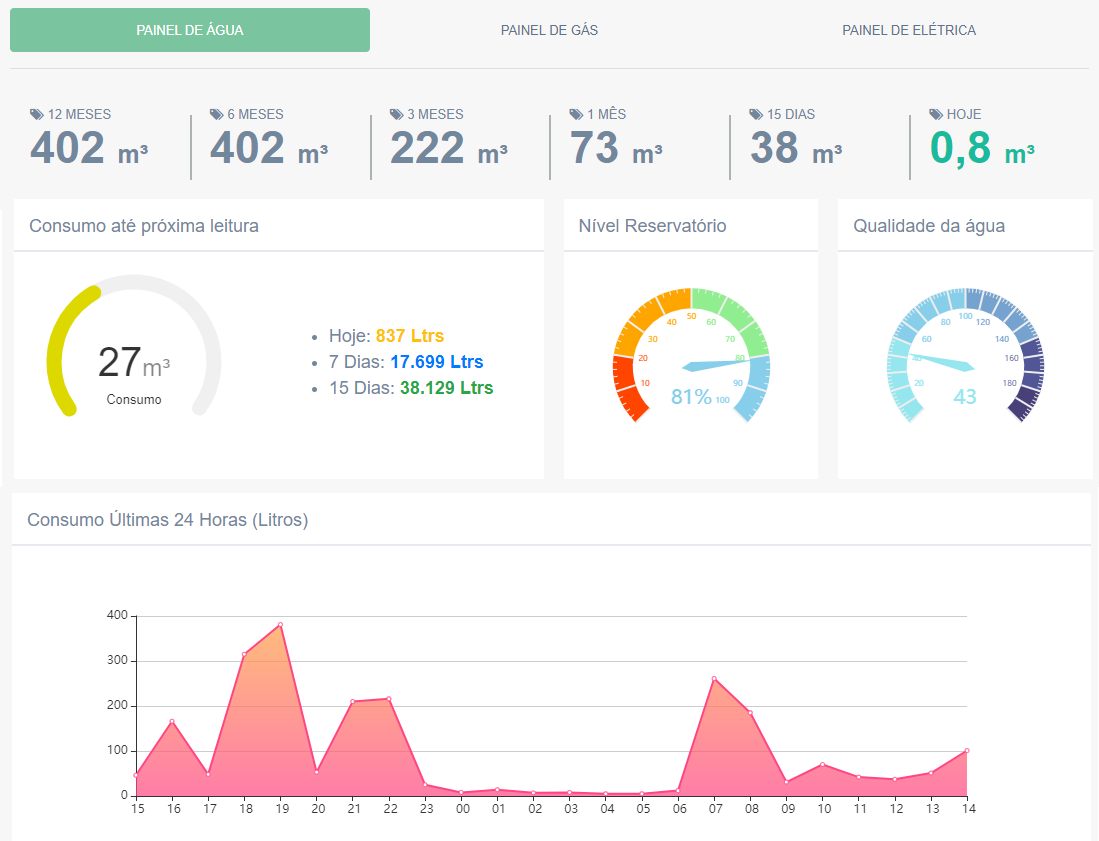
Task: Click the last chart data point at hour 14
Action: [966, 751]
